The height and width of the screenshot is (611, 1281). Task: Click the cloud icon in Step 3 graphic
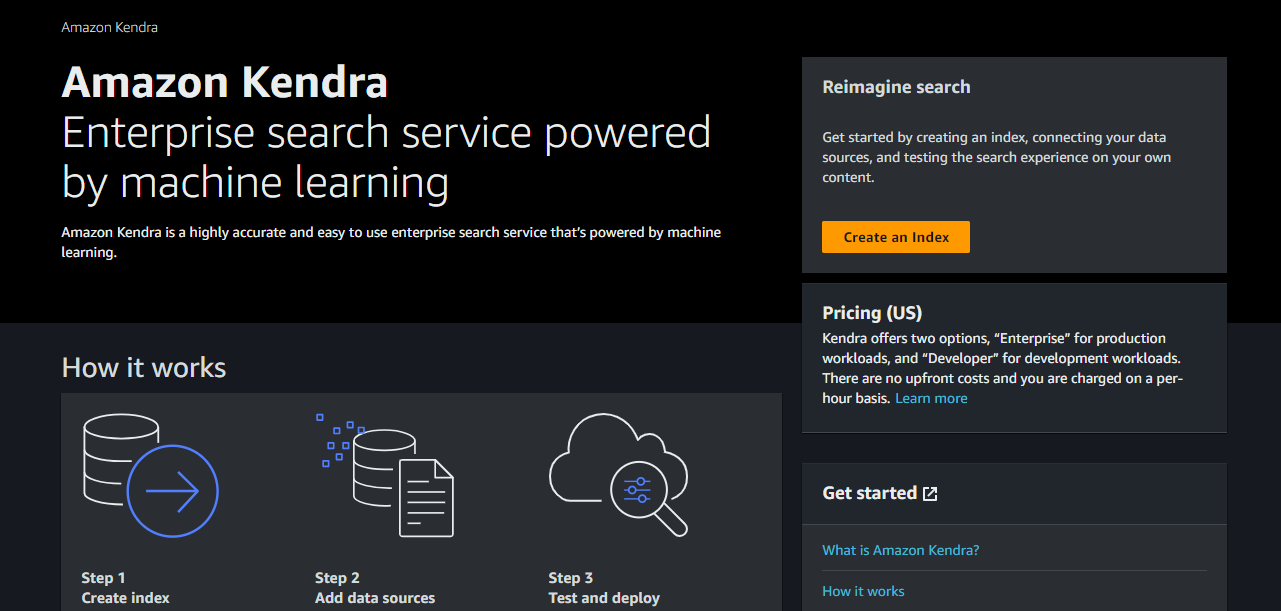click(x=600, y=450)
